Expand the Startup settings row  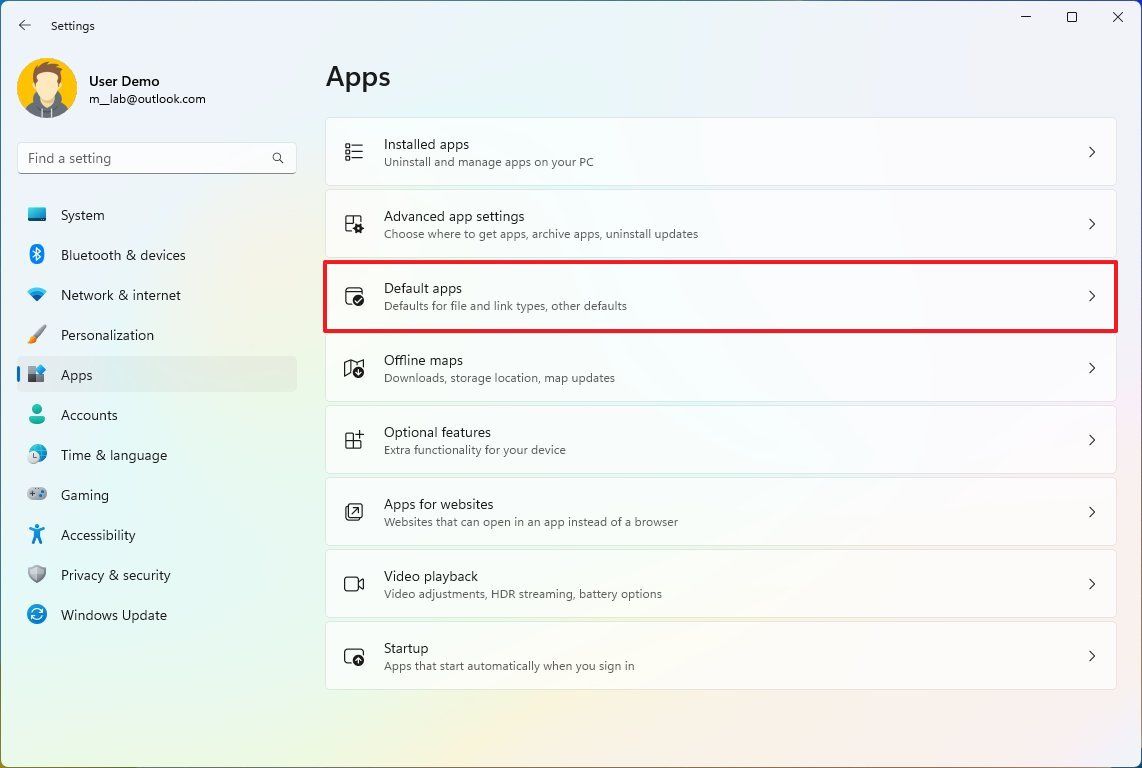point(1091,656)
